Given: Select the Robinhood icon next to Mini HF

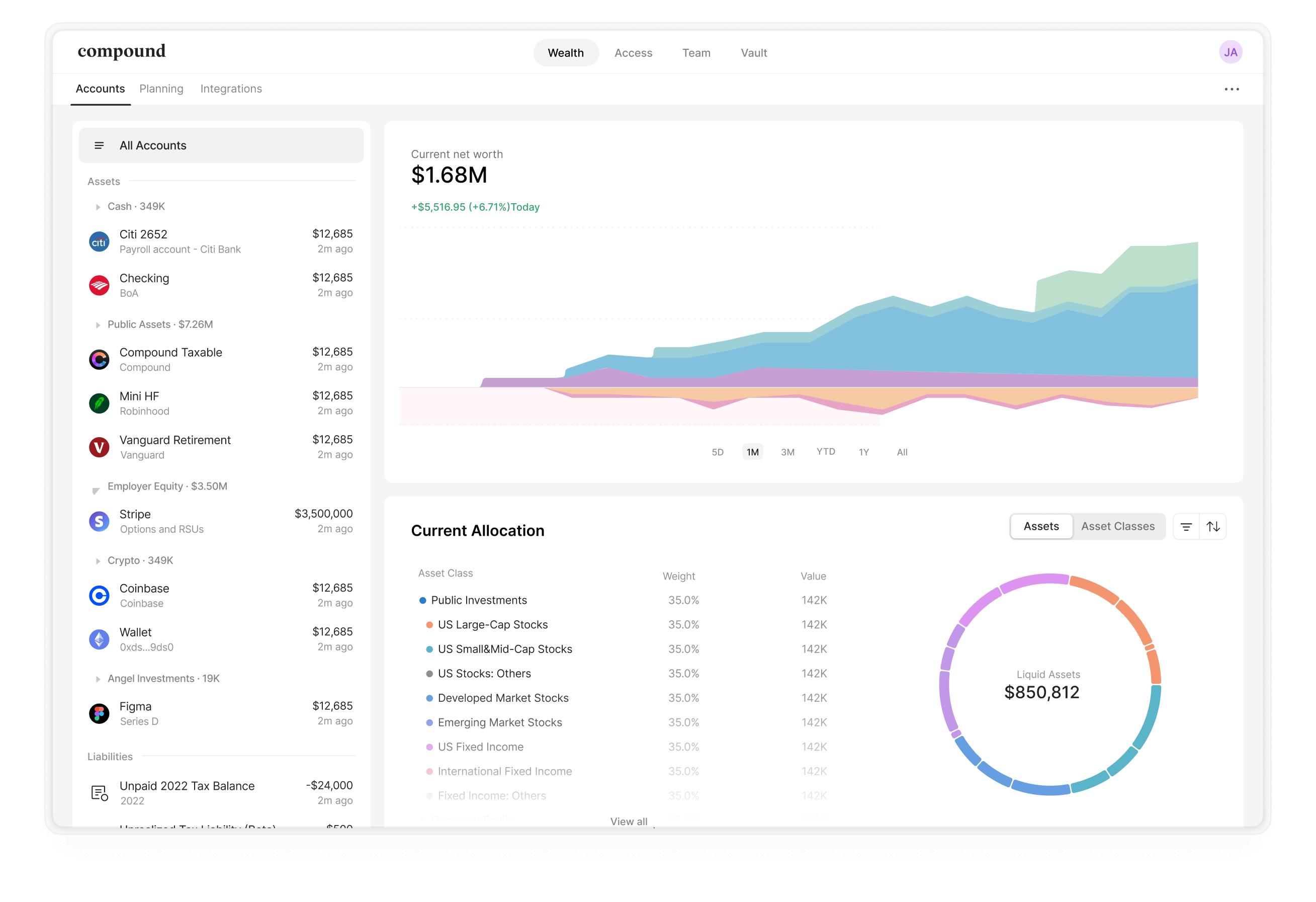Looking at the screenshot, I should 99,403.
